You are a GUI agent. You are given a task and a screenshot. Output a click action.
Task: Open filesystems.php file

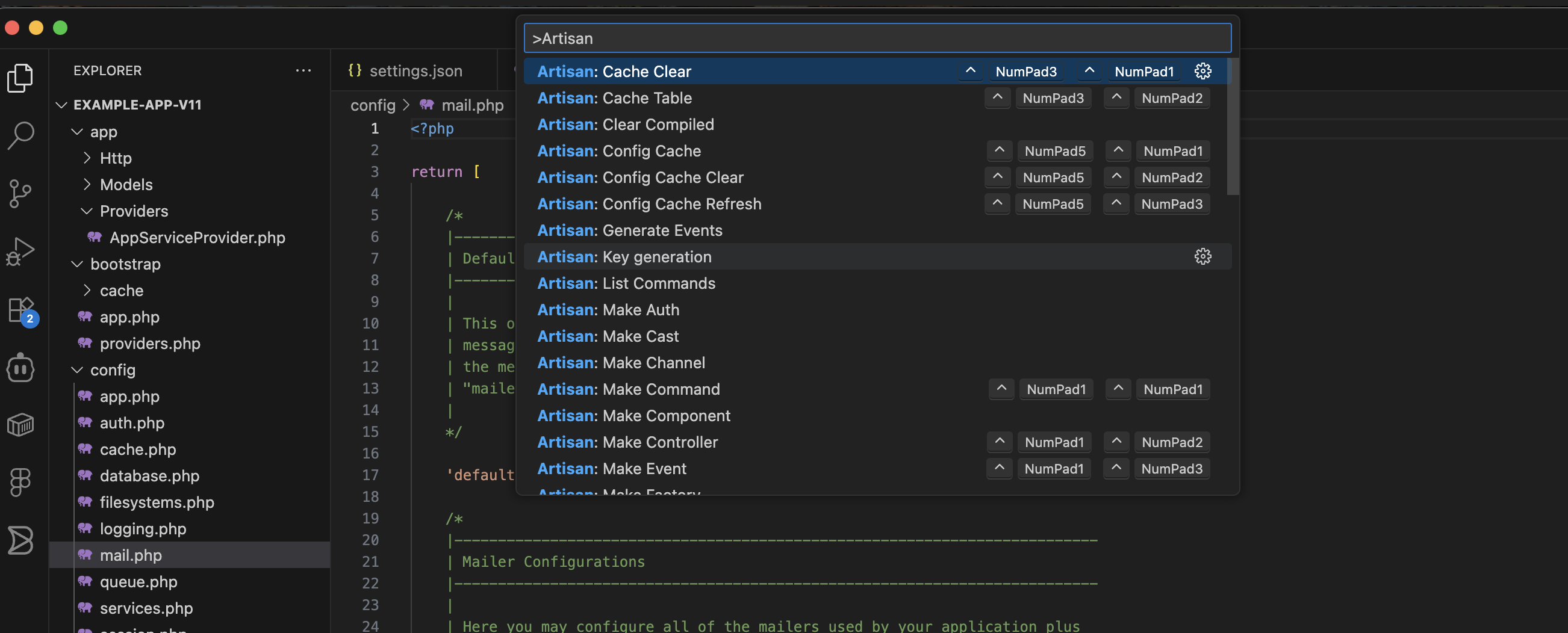[189, 502]
